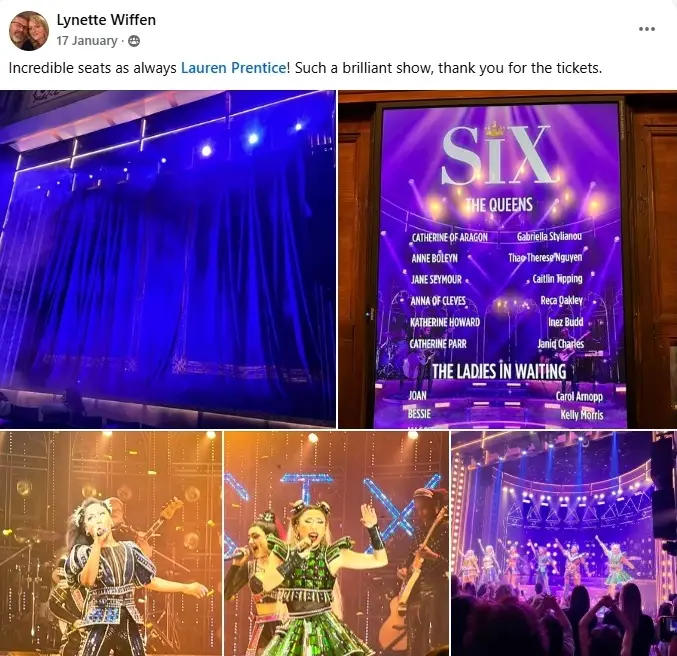Click the post caption text about incredible seats

click(x=305, y=68)
